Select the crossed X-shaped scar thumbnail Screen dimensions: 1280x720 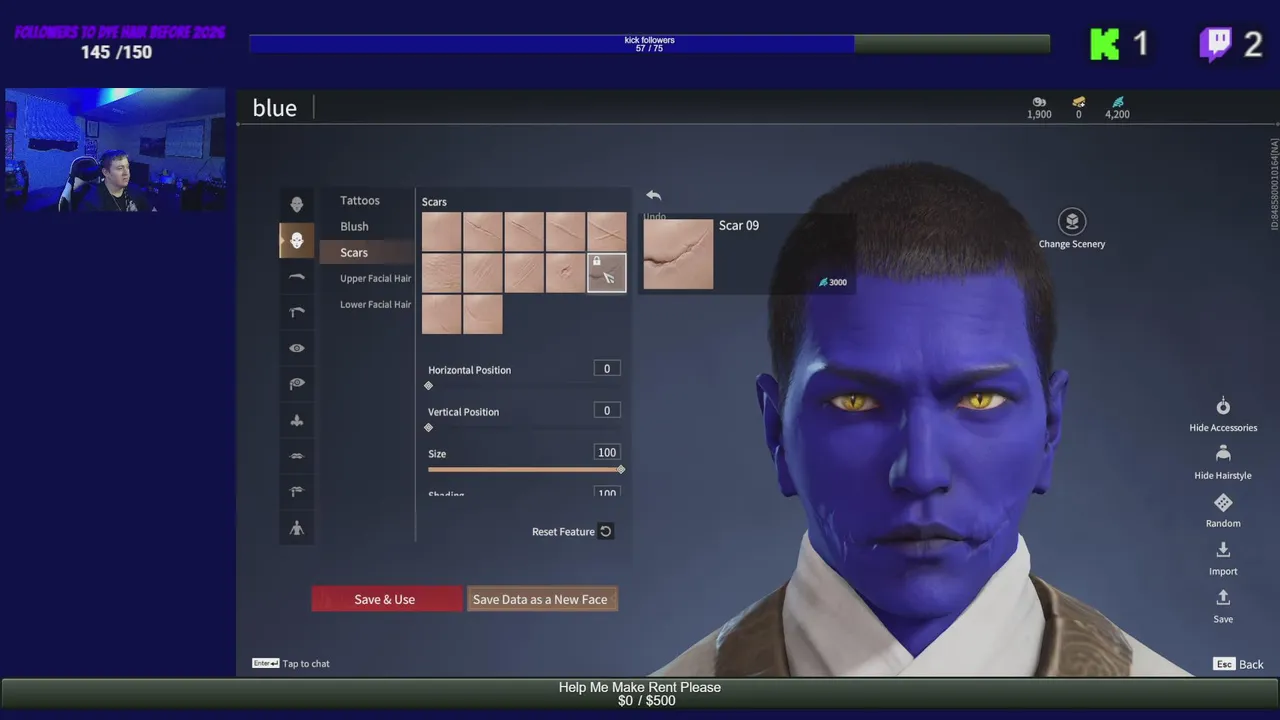(x=606, y=232)
